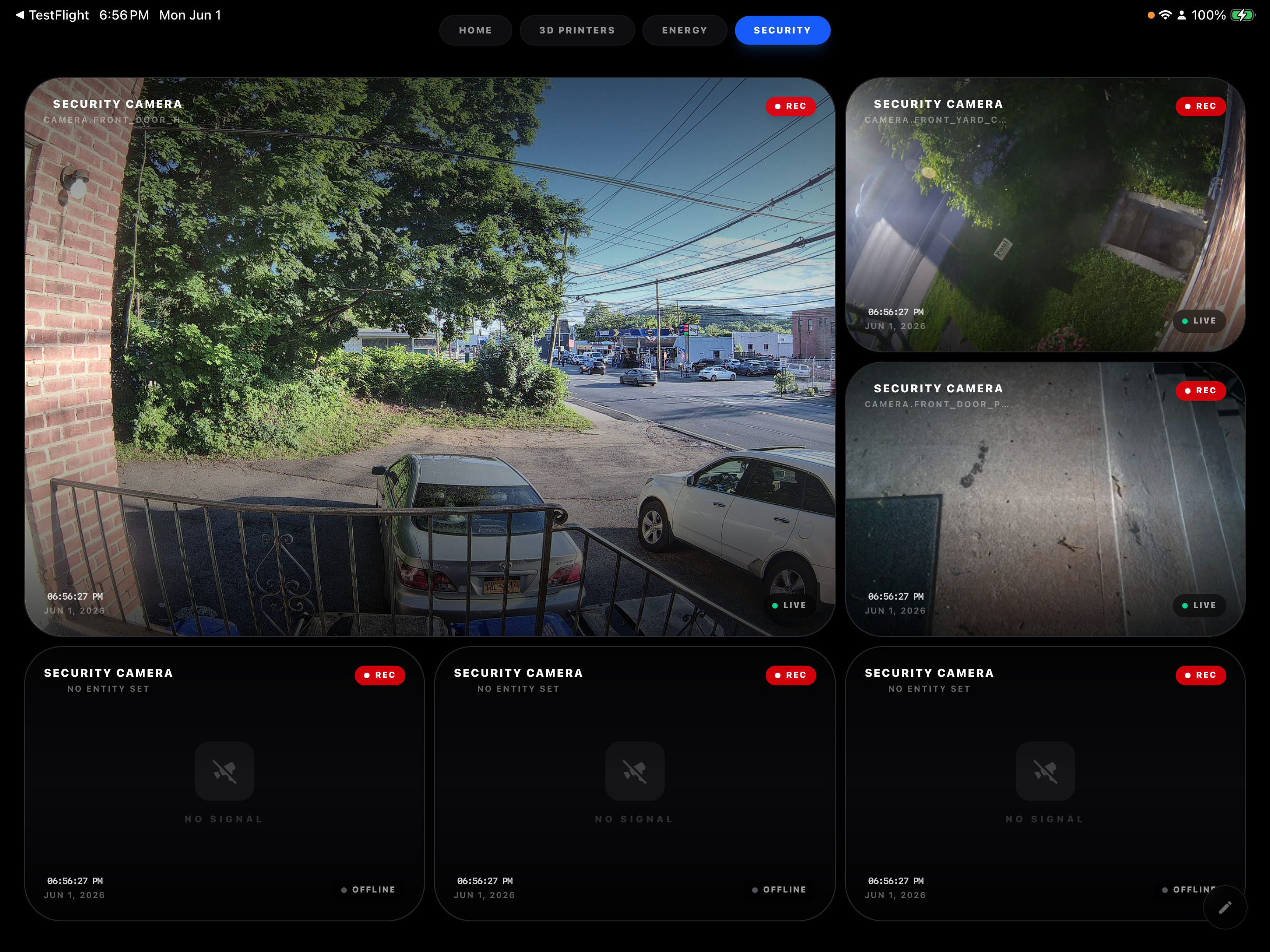Viewport: 1270px width, 952px height.
Task: Tap the battery charging icon
Action: point(1243,15)
